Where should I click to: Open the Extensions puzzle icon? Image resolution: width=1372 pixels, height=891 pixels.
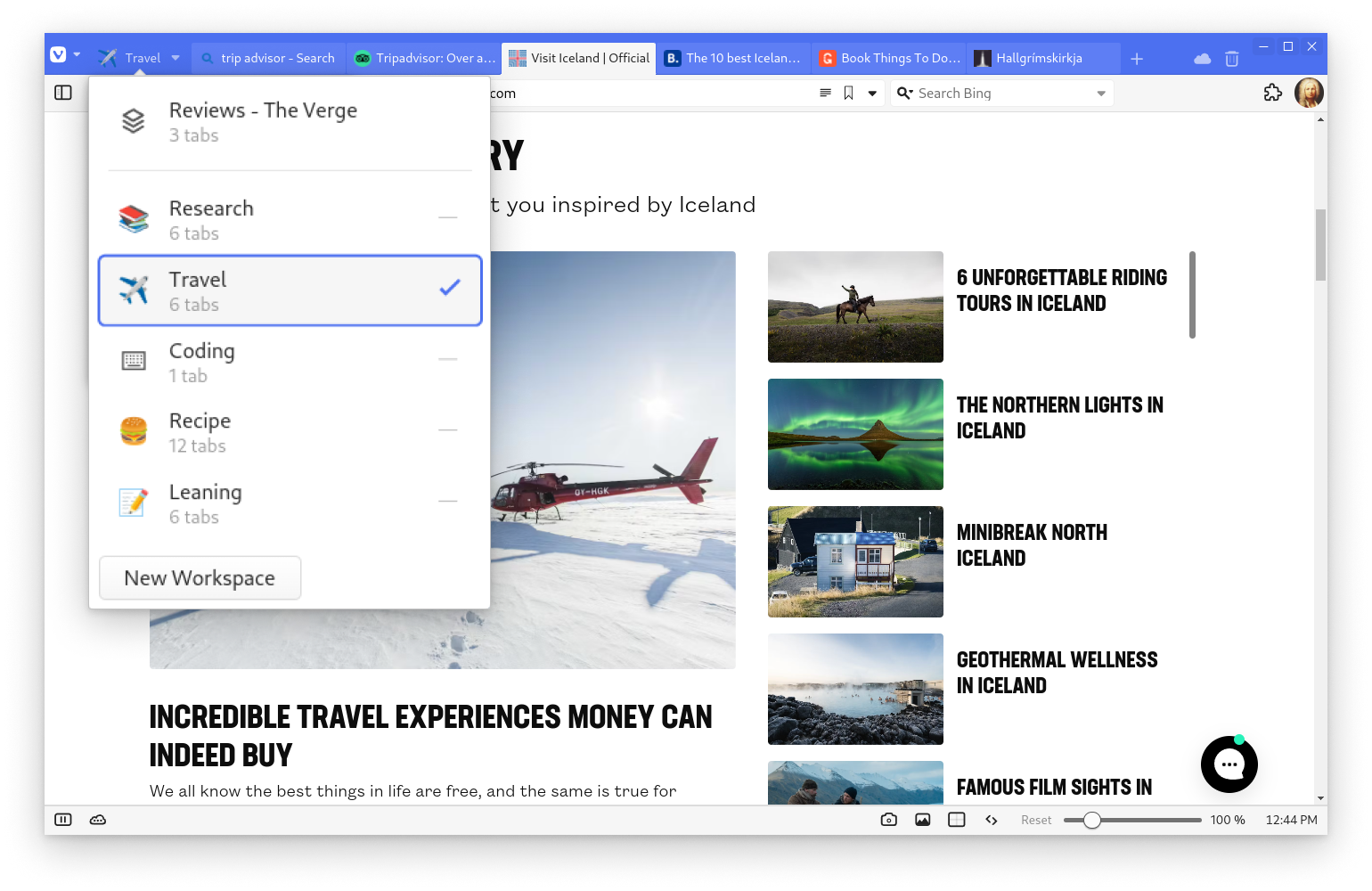[1272, 93]
